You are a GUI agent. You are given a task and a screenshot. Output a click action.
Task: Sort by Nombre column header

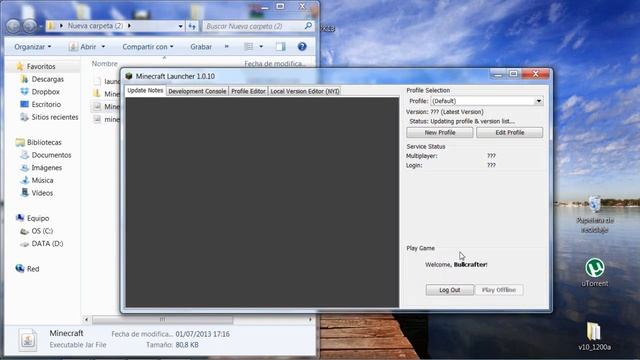coord(104,64)
